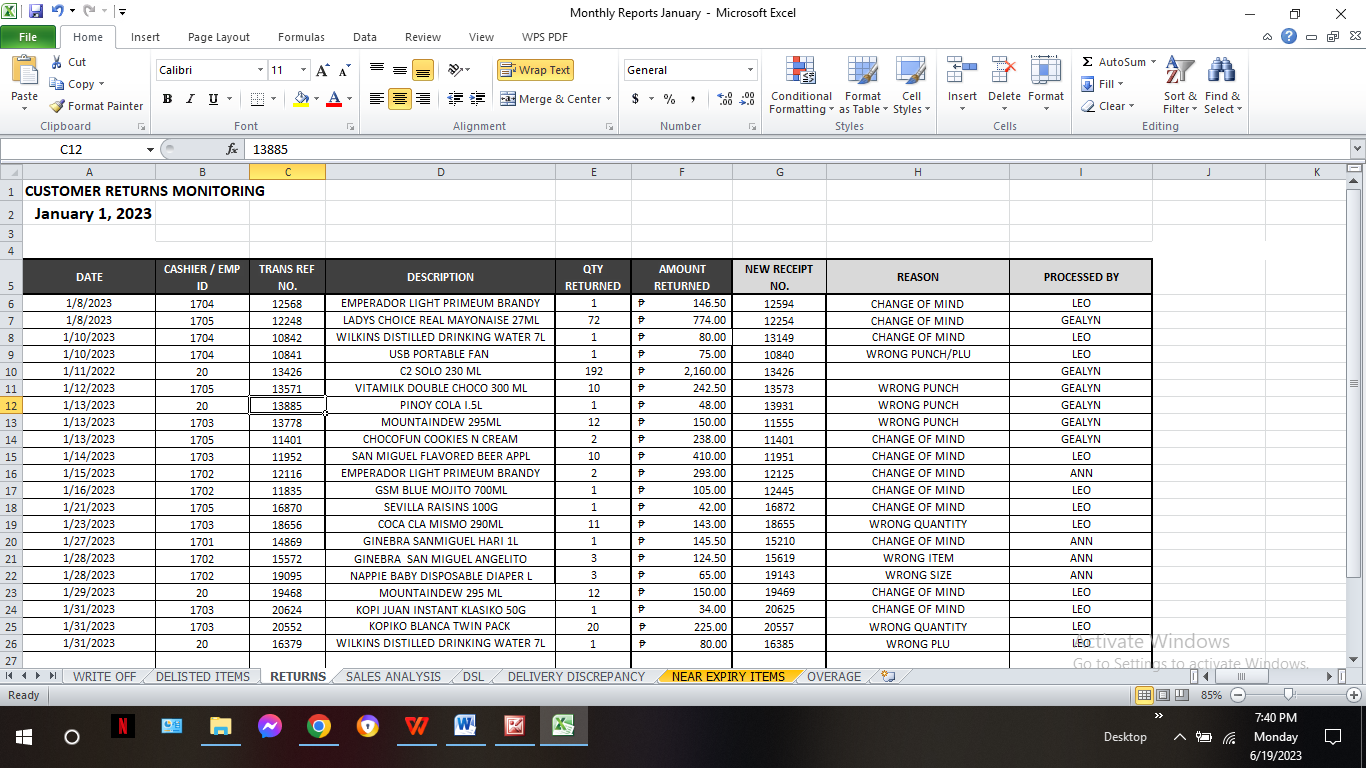Open File Explorer from the taskbar

221,726
